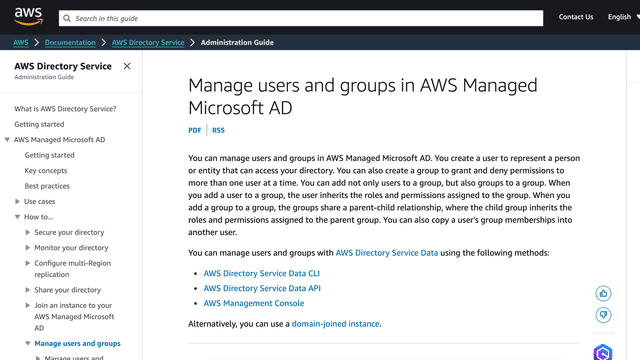Screen dimensions: 640x360
Task: Open Getting started under Managed Microsoft AD
Action: point(49,155)
